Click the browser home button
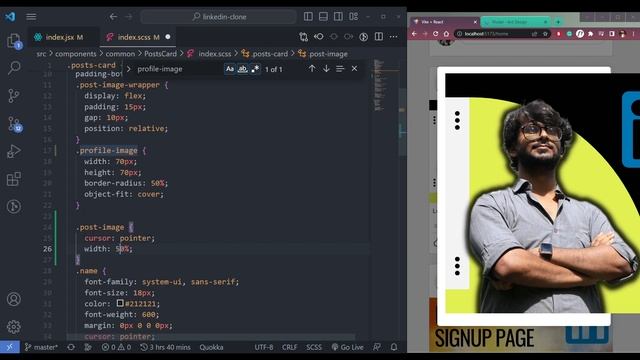 pos(446,34)
